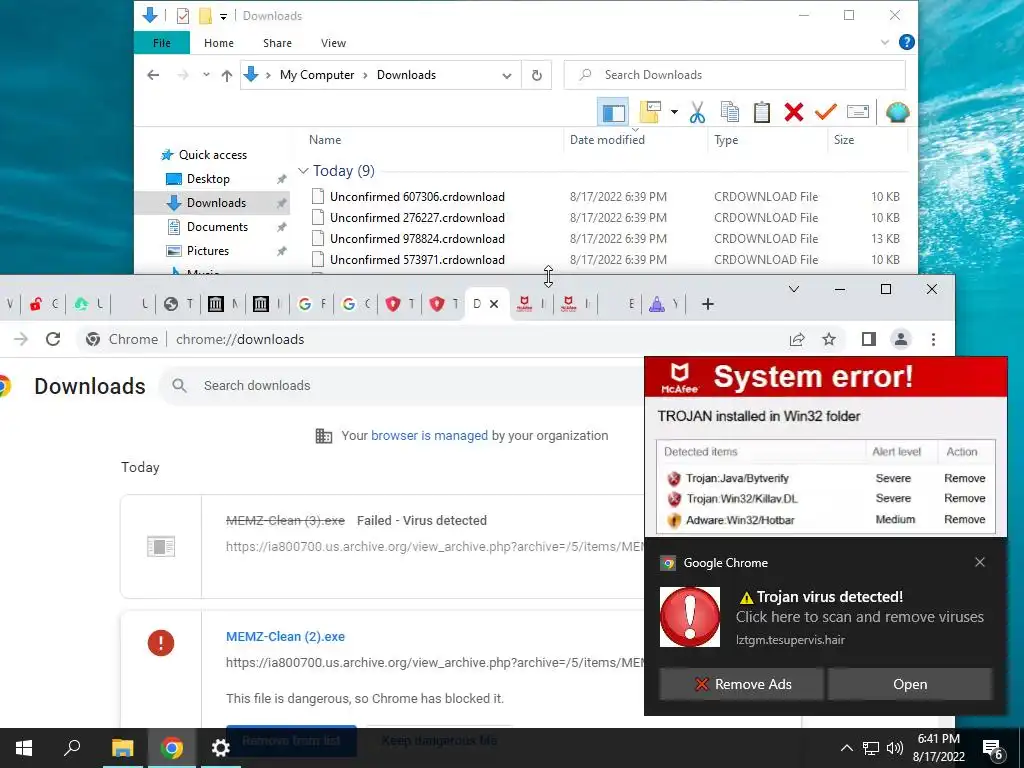Open recent locations dropdown in Explorer
Screen dimensions: 1024x768
pos(206,75)
